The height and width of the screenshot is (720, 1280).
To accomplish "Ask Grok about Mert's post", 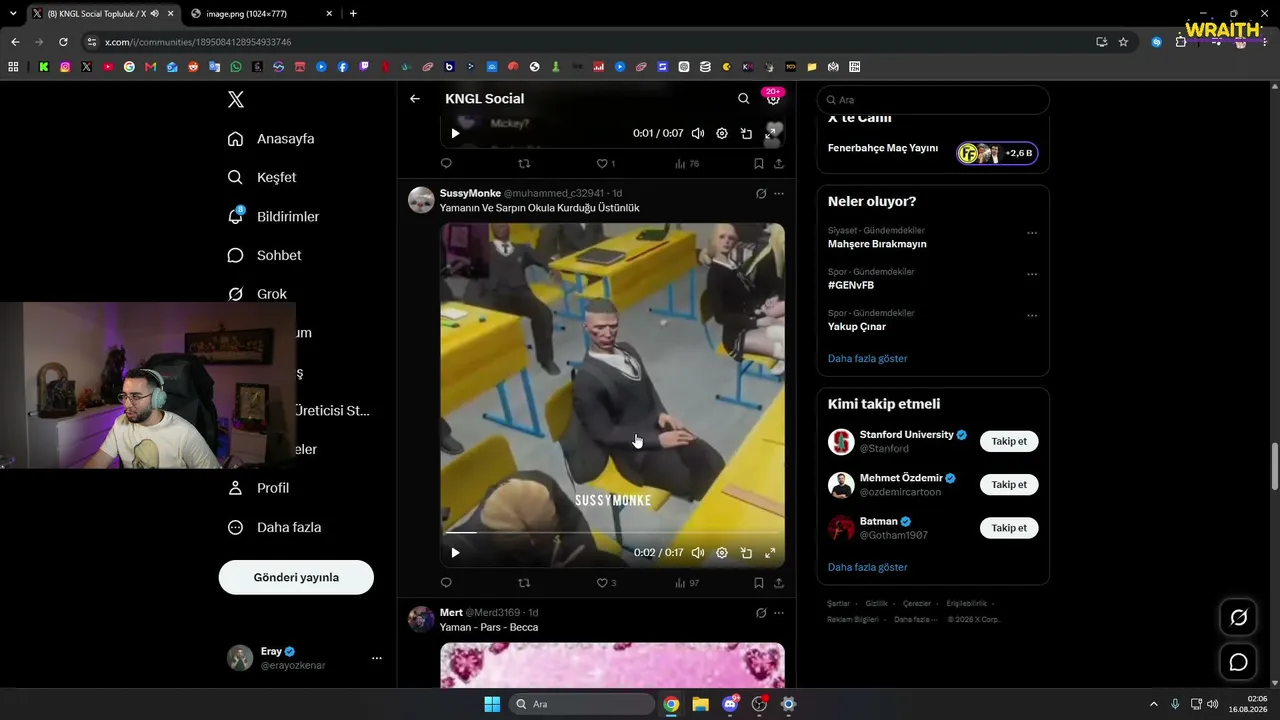I will pyautogui.click(x=761, y=613).
